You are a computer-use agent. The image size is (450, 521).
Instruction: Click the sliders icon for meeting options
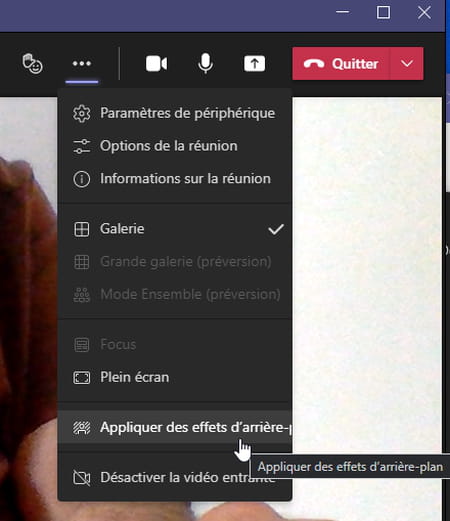[x=82, y=146]
